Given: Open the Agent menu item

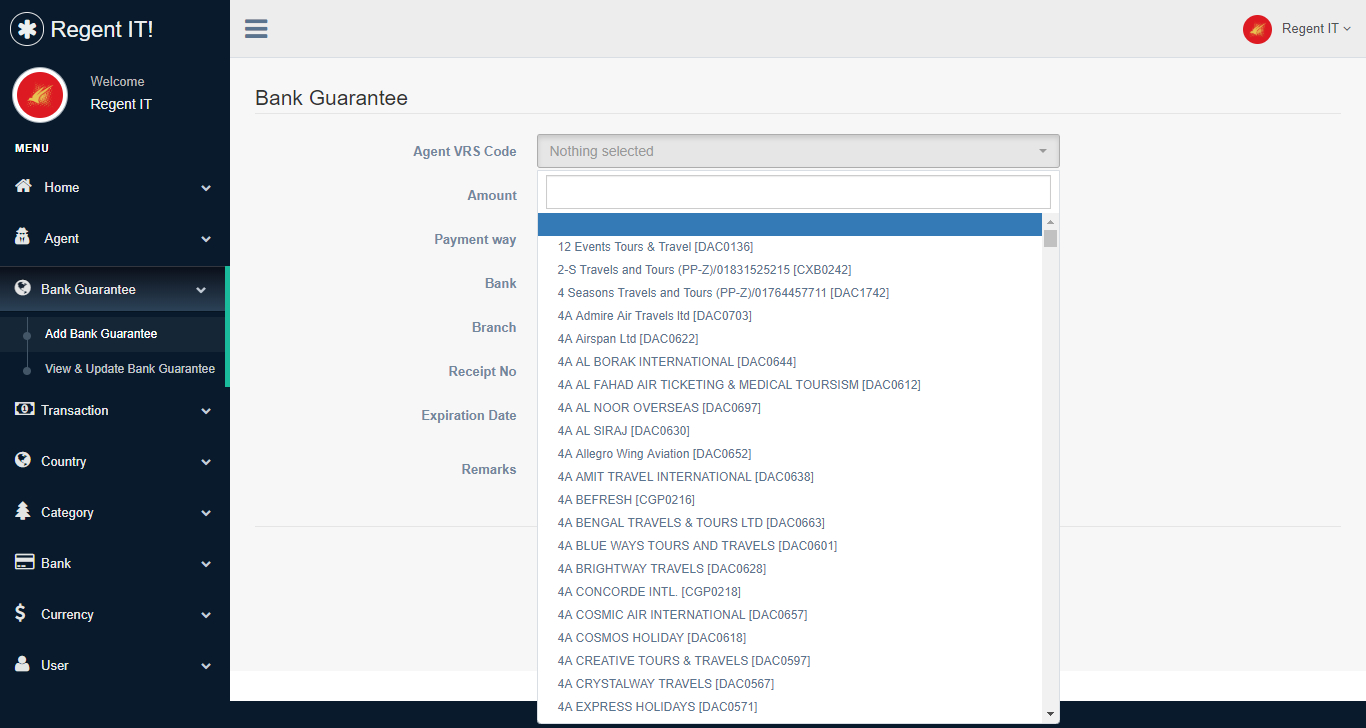Looking at the screenshot, I should click(x=115, y=238).
